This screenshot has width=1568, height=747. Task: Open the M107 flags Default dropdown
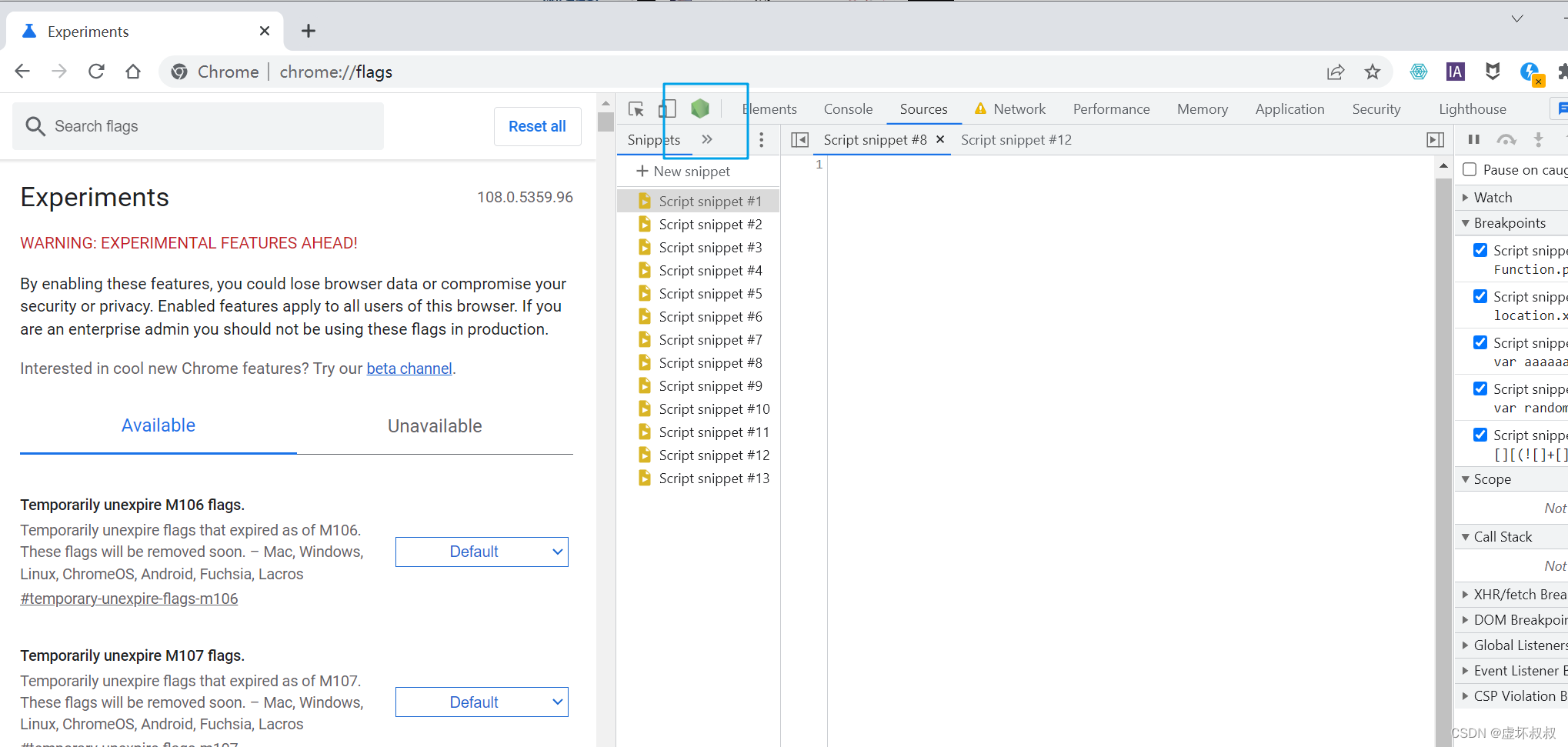point(482,702)
